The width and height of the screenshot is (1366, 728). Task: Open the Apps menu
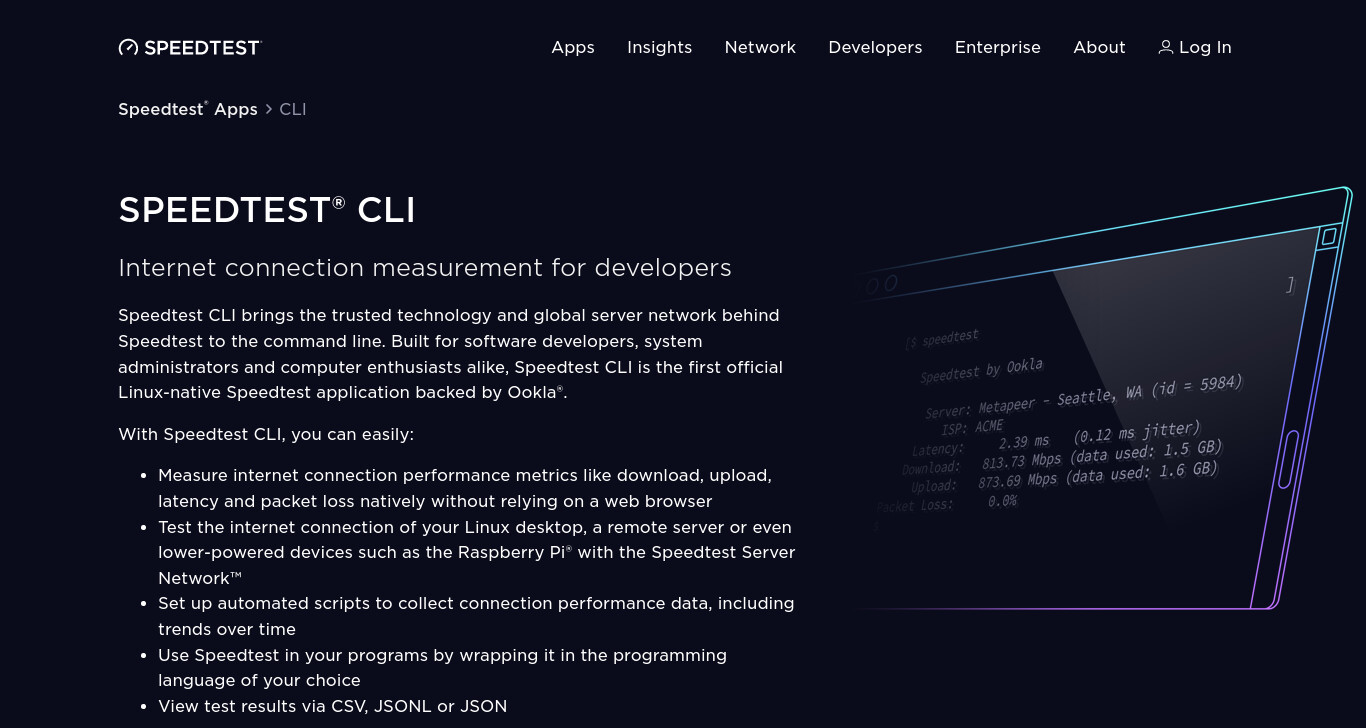tap(573, 47)
